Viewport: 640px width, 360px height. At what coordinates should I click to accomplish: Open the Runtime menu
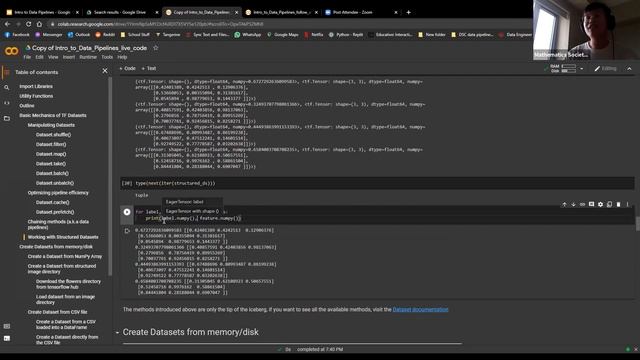(88, 57)
